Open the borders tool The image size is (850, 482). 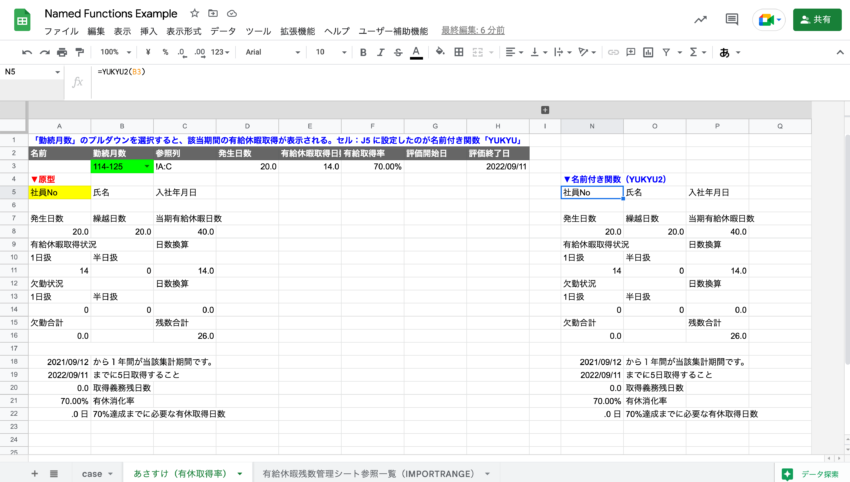[461, 52]
